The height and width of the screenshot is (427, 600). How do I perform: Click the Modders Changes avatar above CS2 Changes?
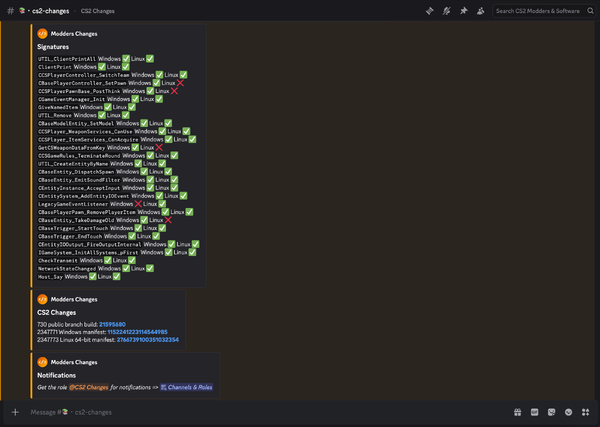click(x=42, y=299)
